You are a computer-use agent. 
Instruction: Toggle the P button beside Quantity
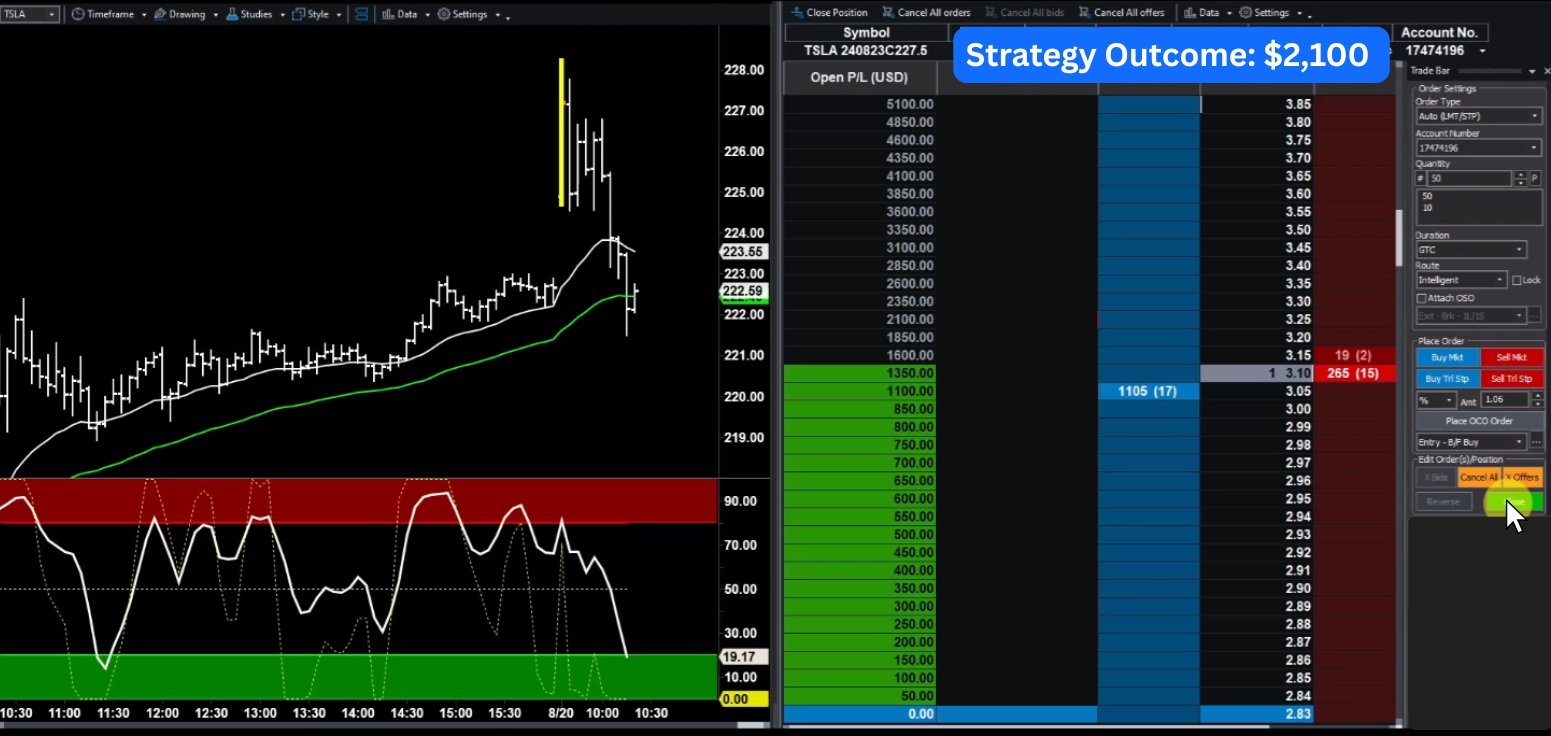(1535, 178)
